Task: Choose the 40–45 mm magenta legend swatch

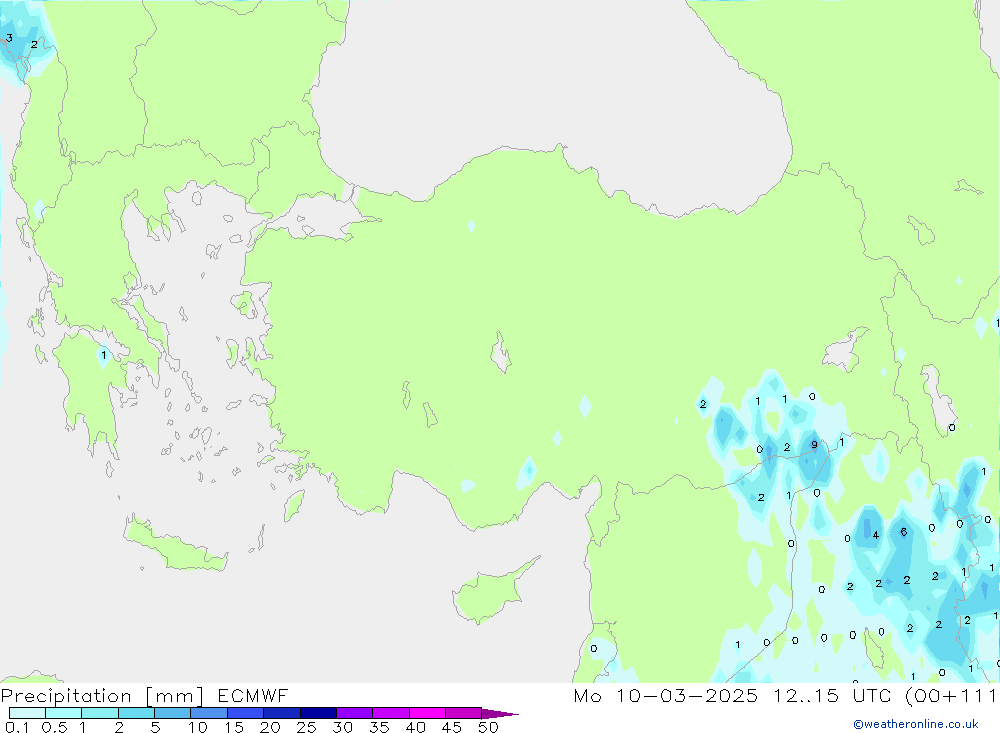Action: click(427, 713)
